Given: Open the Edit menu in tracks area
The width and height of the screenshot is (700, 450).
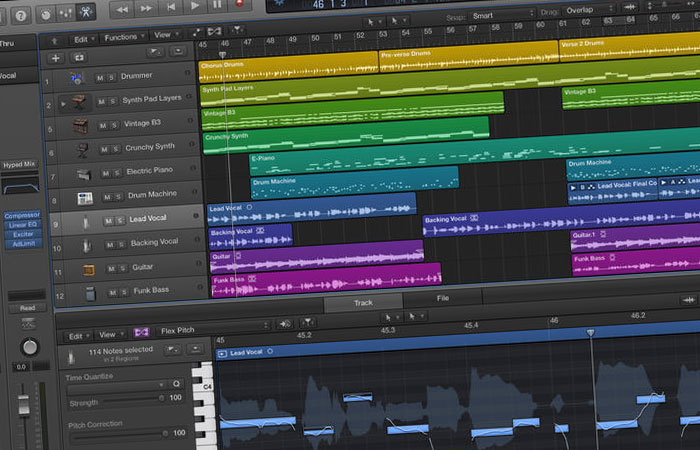Looking at the screenshot, I should 80,39.
